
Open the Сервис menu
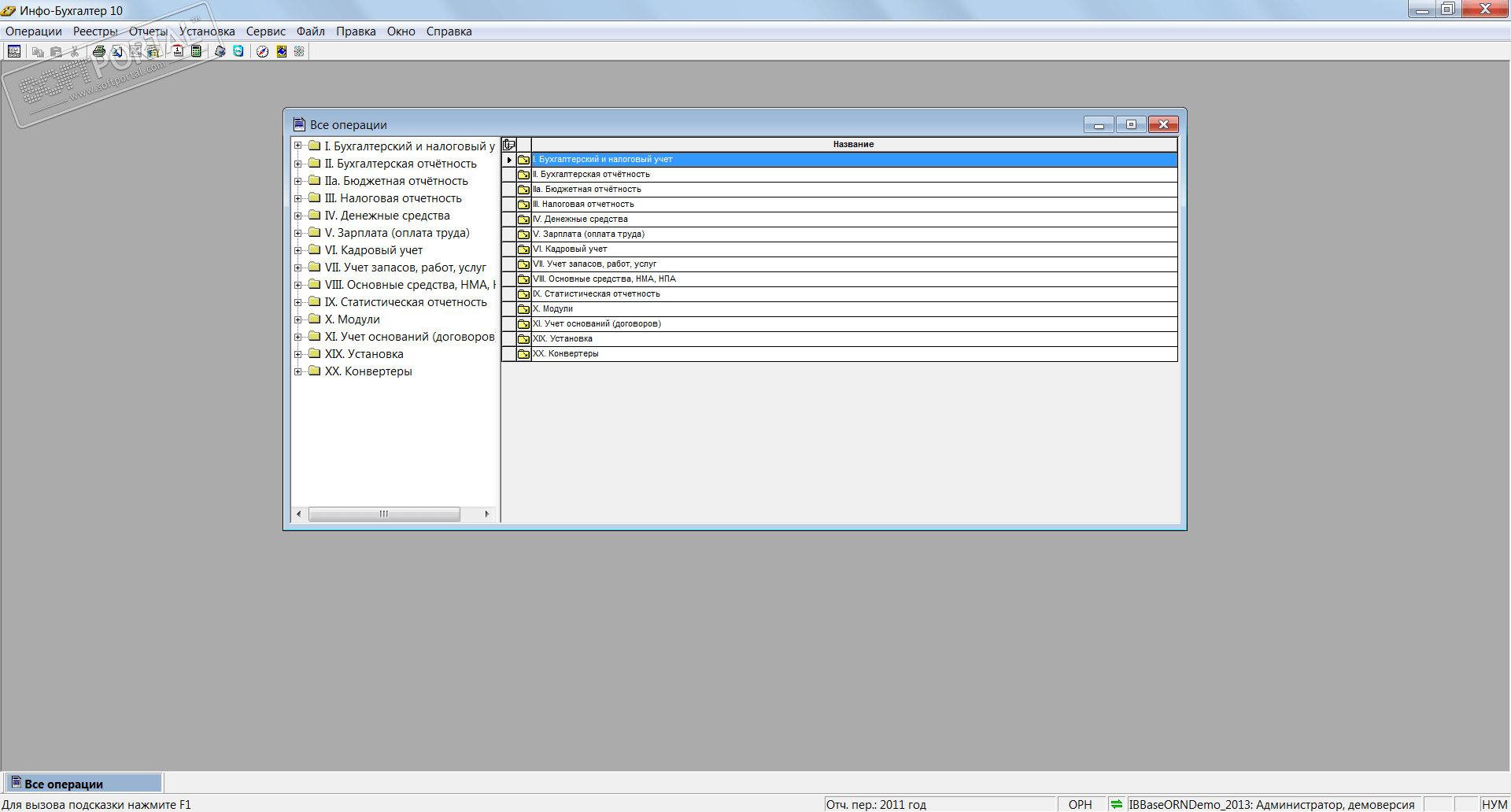click(266, 31)
